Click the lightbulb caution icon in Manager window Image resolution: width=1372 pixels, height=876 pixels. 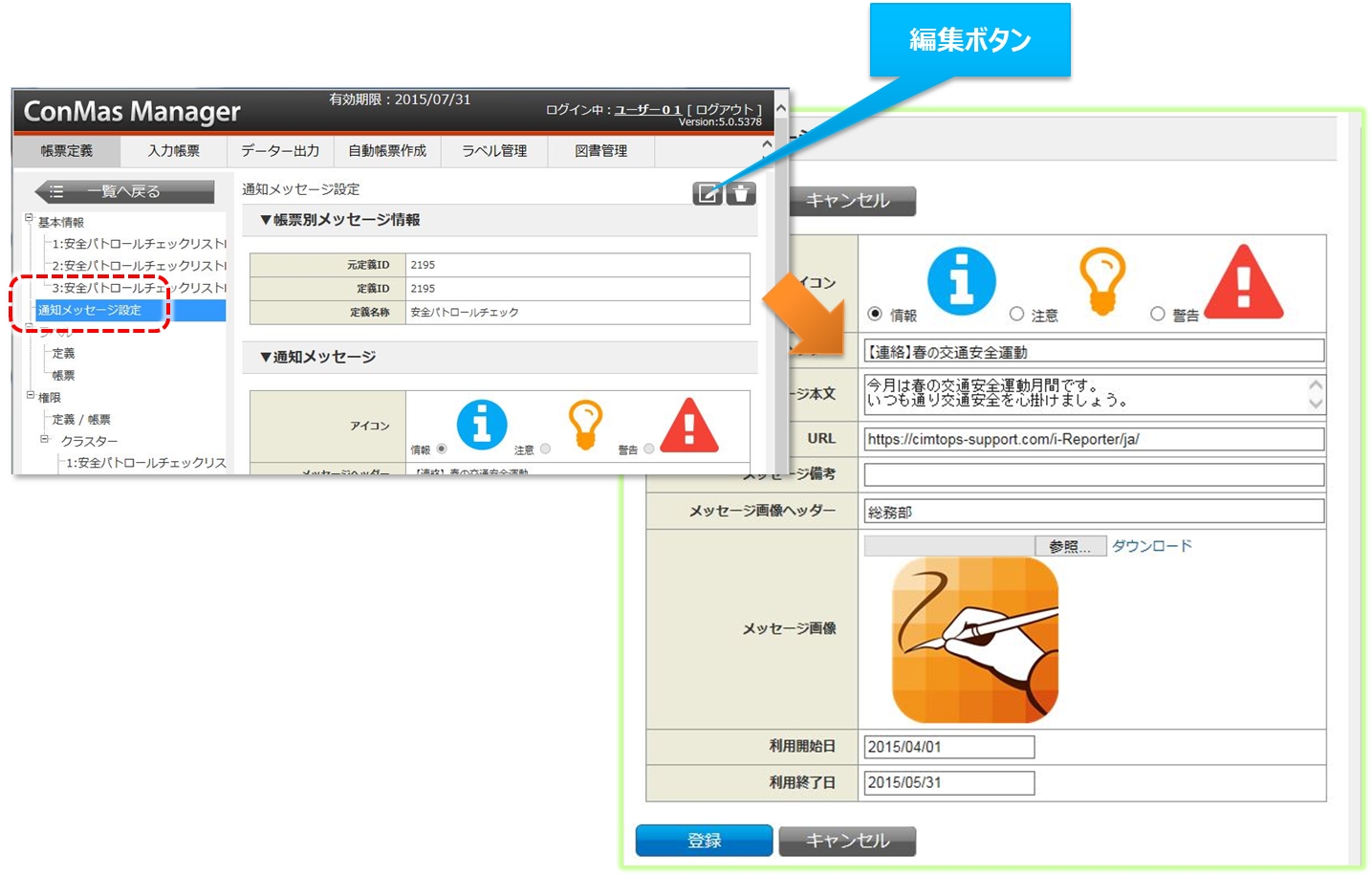(x=585, y=425)
